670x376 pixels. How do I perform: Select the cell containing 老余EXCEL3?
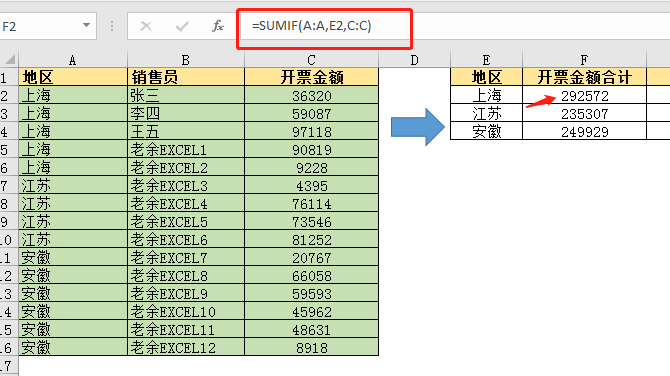186,185
